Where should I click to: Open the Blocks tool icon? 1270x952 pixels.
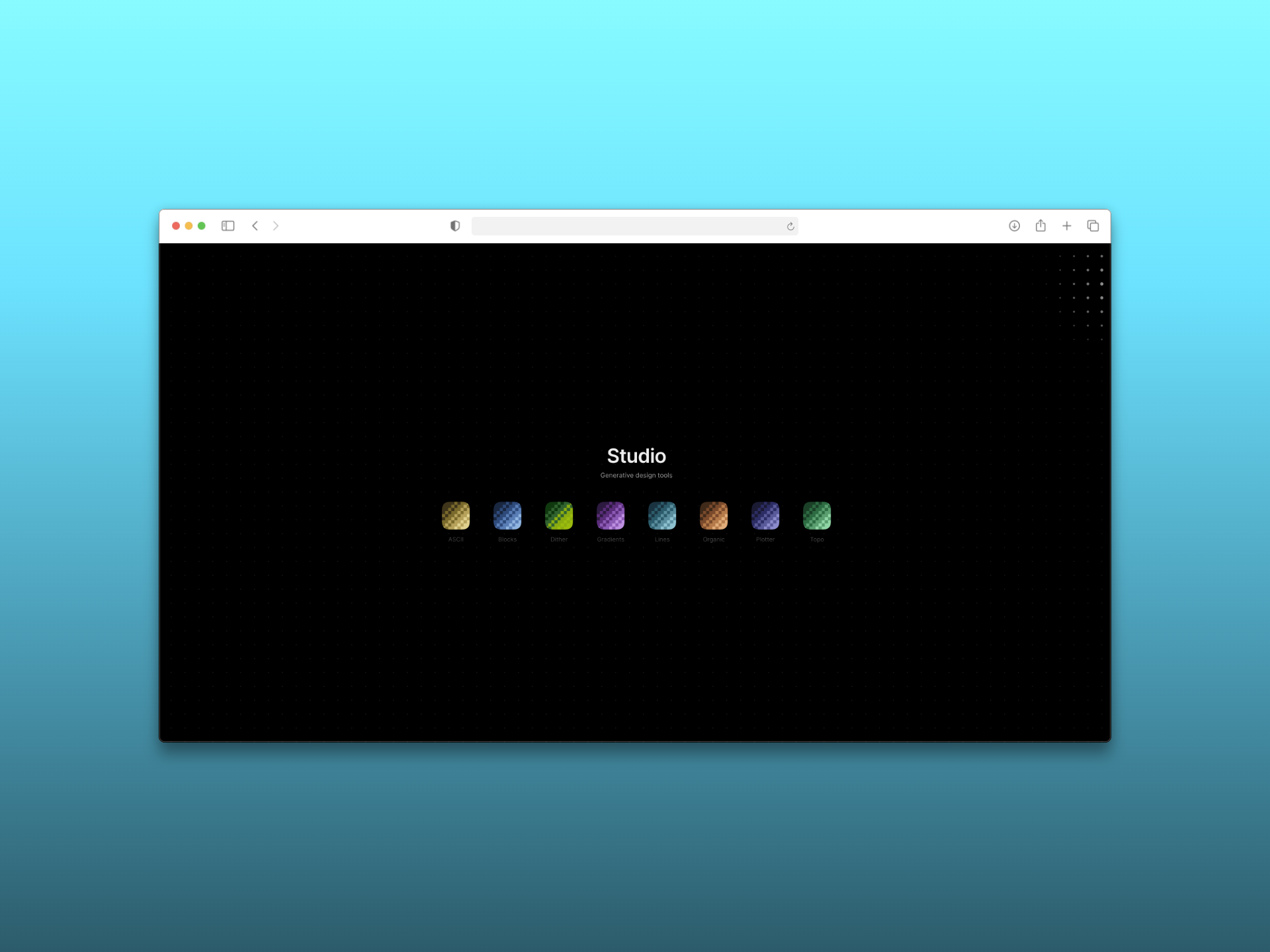click(507, 516)
